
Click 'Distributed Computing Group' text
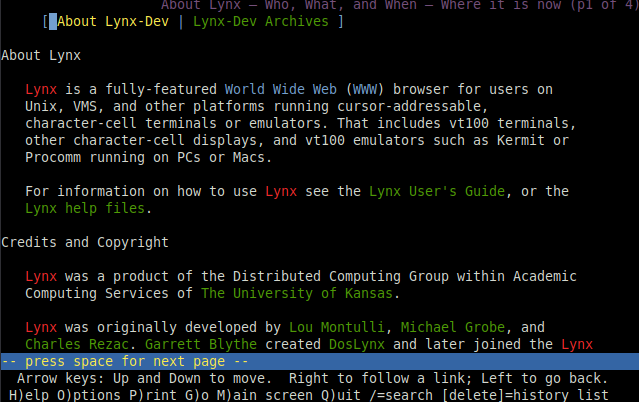click(x=341, y=276)
